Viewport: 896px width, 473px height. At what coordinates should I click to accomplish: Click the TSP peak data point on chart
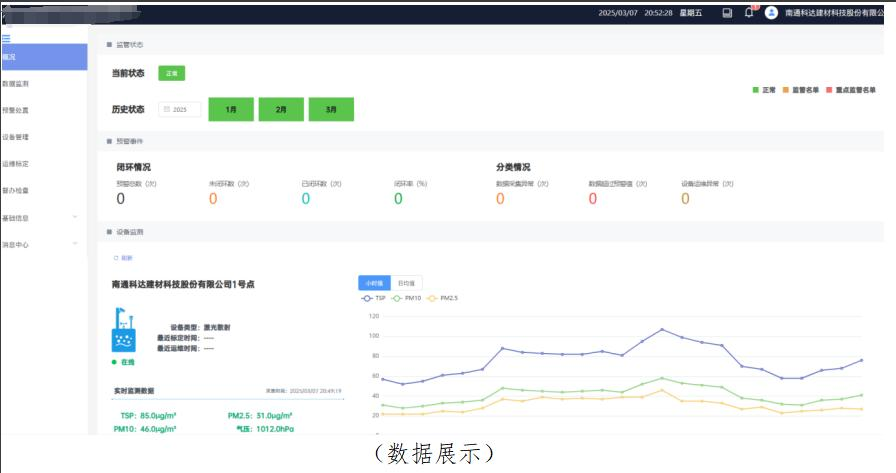pyautogui.click(x=662, y=329)
